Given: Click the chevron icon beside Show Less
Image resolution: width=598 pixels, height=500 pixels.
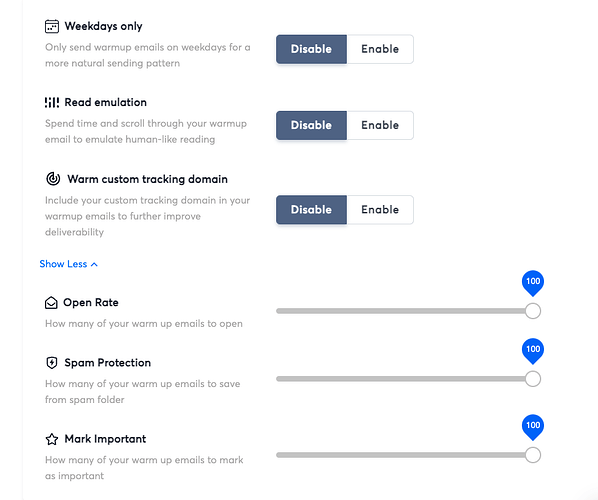Looking at the screenshot, I should pyautogui.click(x=95, y=264).
